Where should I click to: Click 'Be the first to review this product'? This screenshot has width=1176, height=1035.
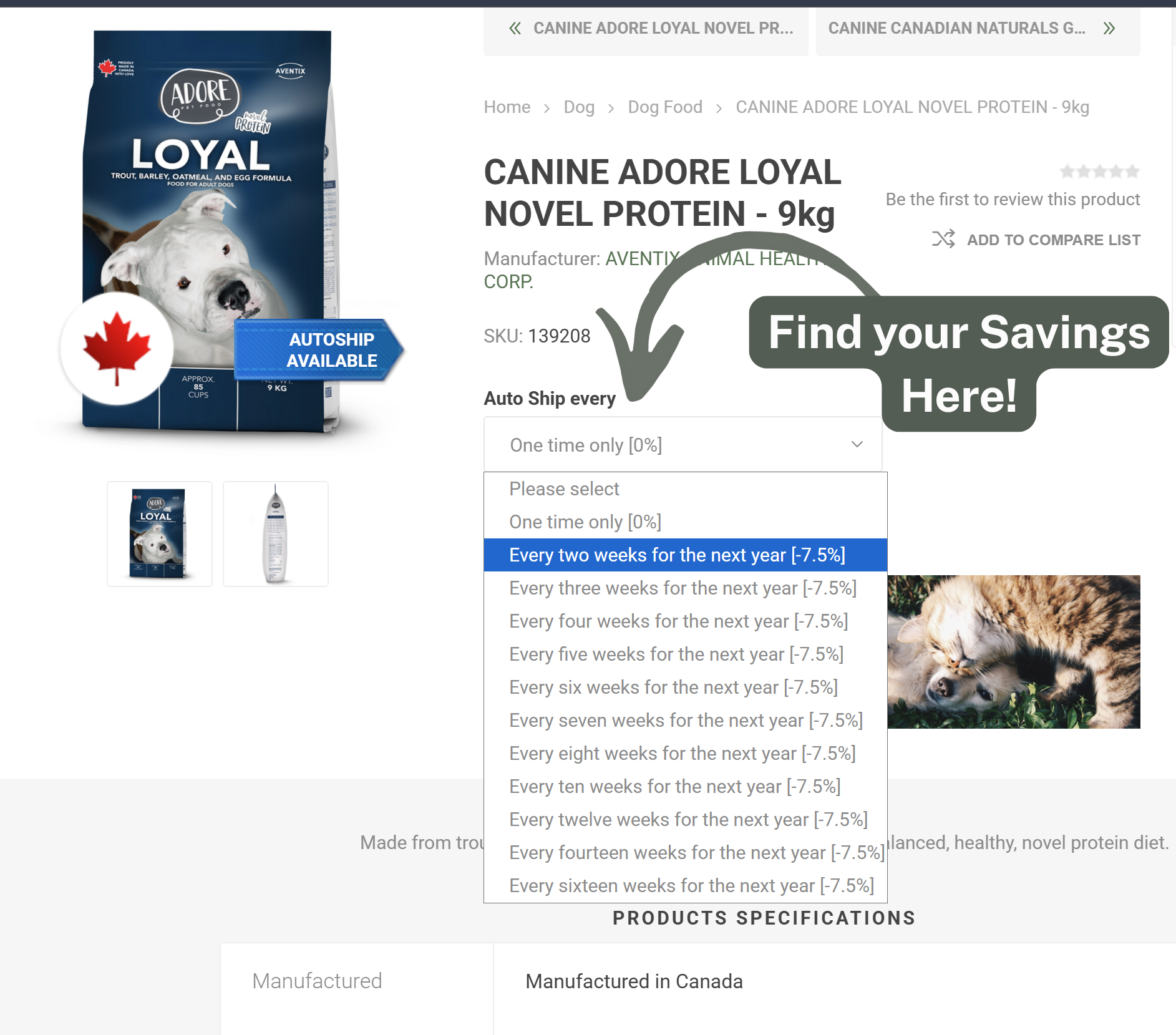[x=1013, y=200]
